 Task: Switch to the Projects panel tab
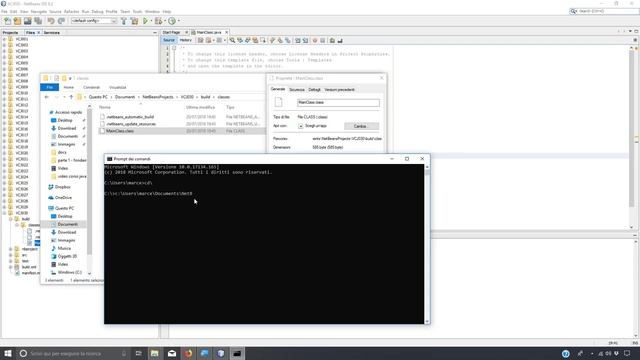pyautogui.click(x=11, y=32)
